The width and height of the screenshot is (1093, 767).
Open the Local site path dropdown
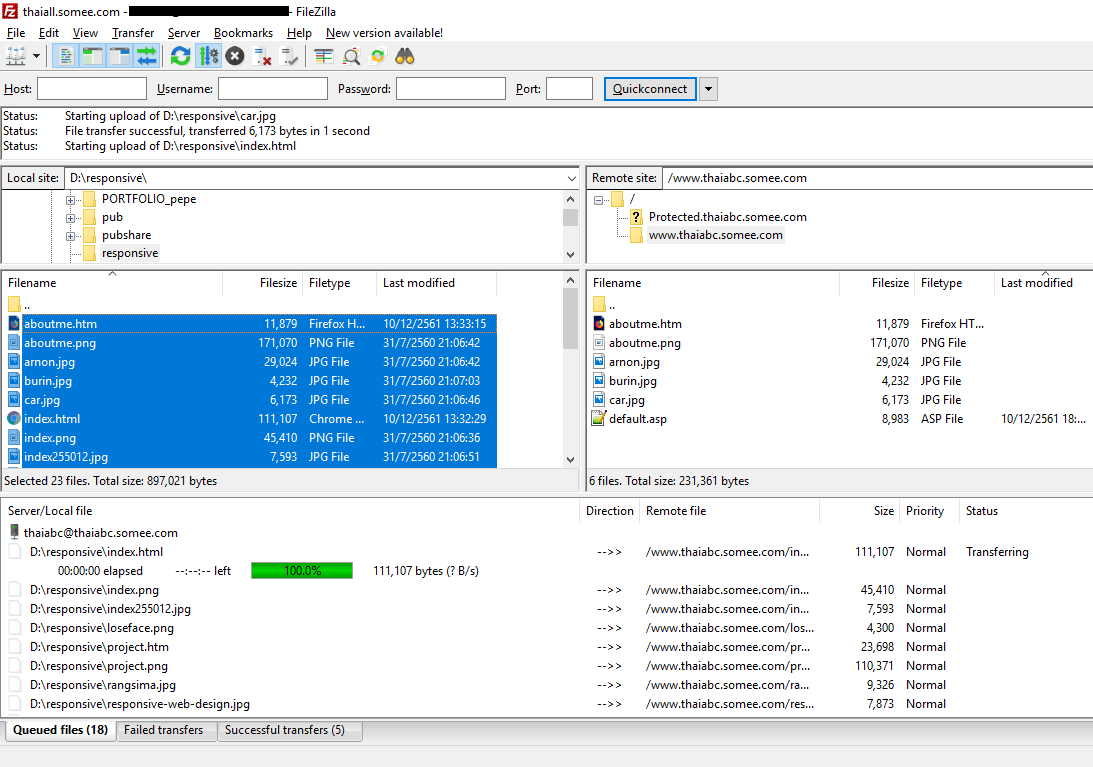coord(570,178)
